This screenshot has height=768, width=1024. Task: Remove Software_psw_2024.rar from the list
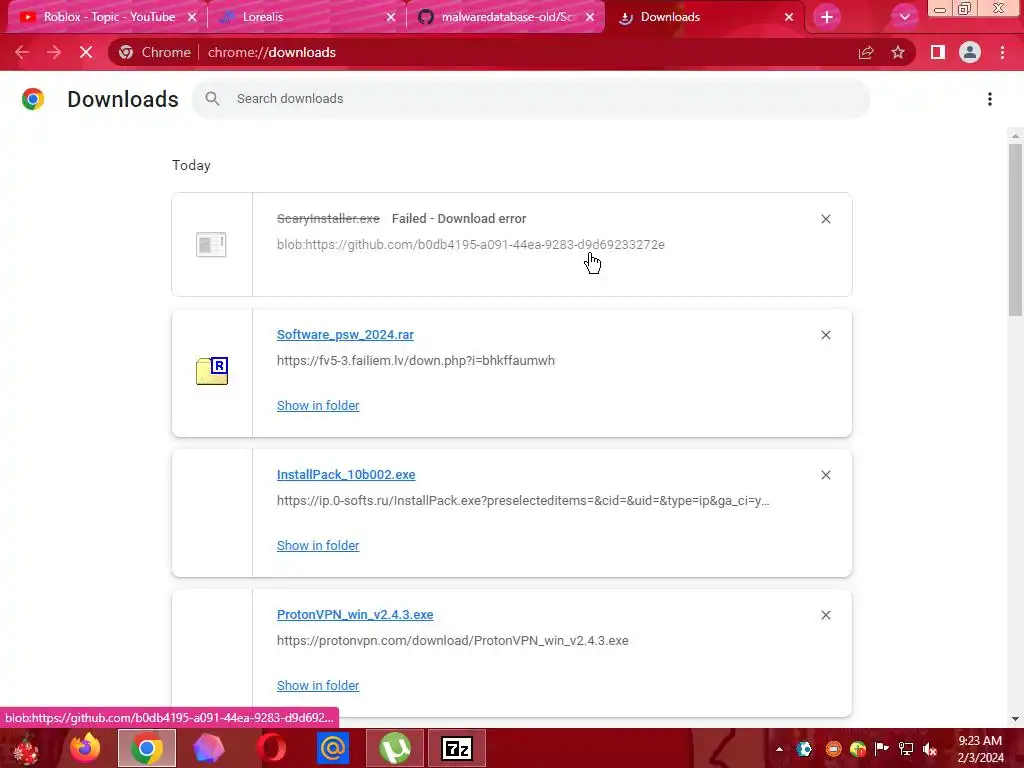pyautogui.click(x=826, y=335)
